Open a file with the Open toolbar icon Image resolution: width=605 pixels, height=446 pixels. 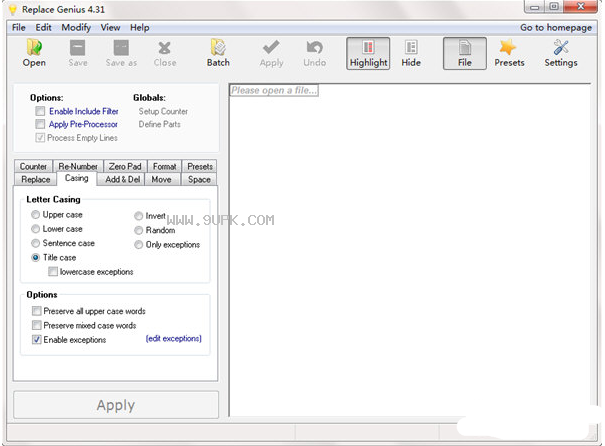tap(34, 53)
